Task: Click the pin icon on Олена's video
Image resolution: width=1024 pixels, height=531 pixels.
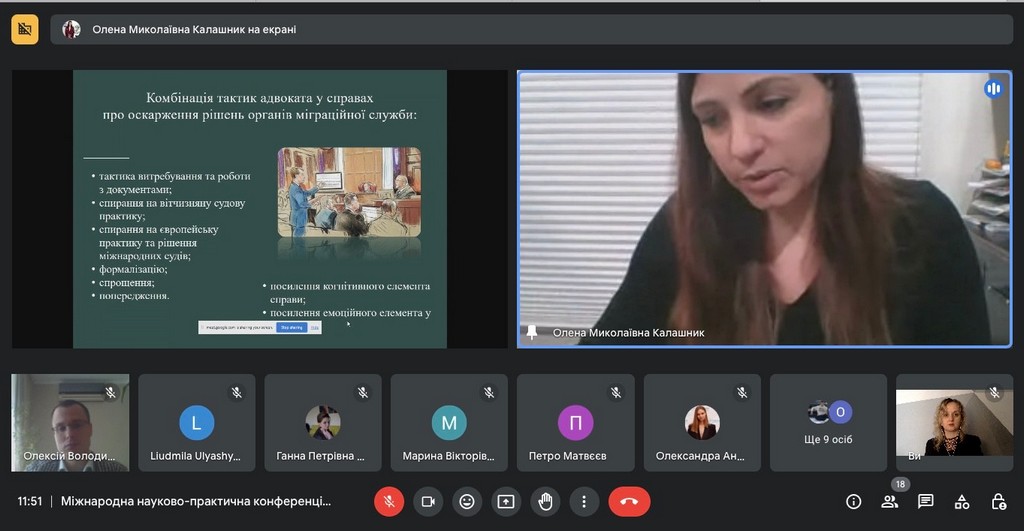Action: point(532,333)
